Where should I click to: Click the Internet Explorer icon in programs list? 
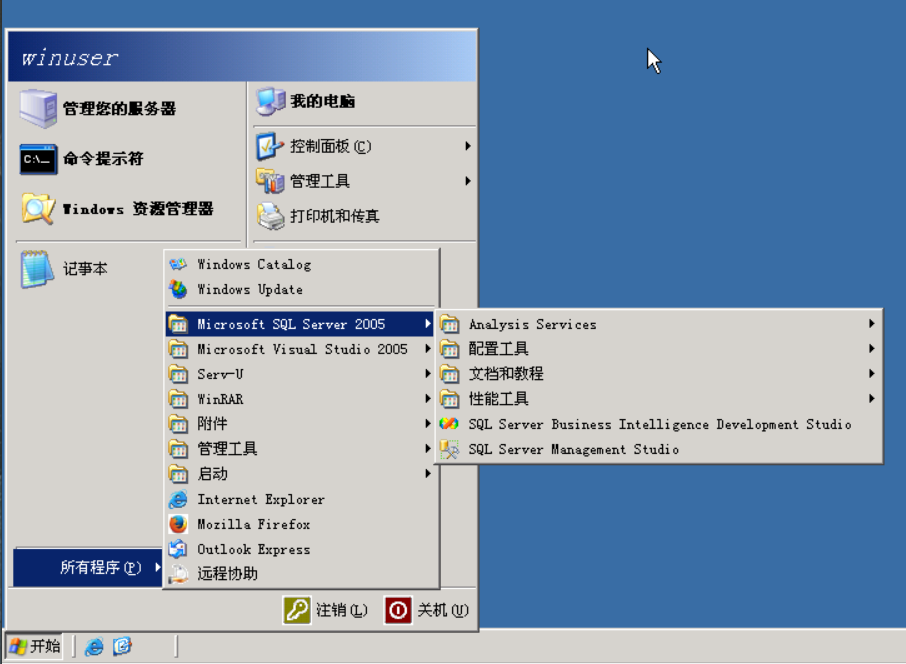coord(179,499)
